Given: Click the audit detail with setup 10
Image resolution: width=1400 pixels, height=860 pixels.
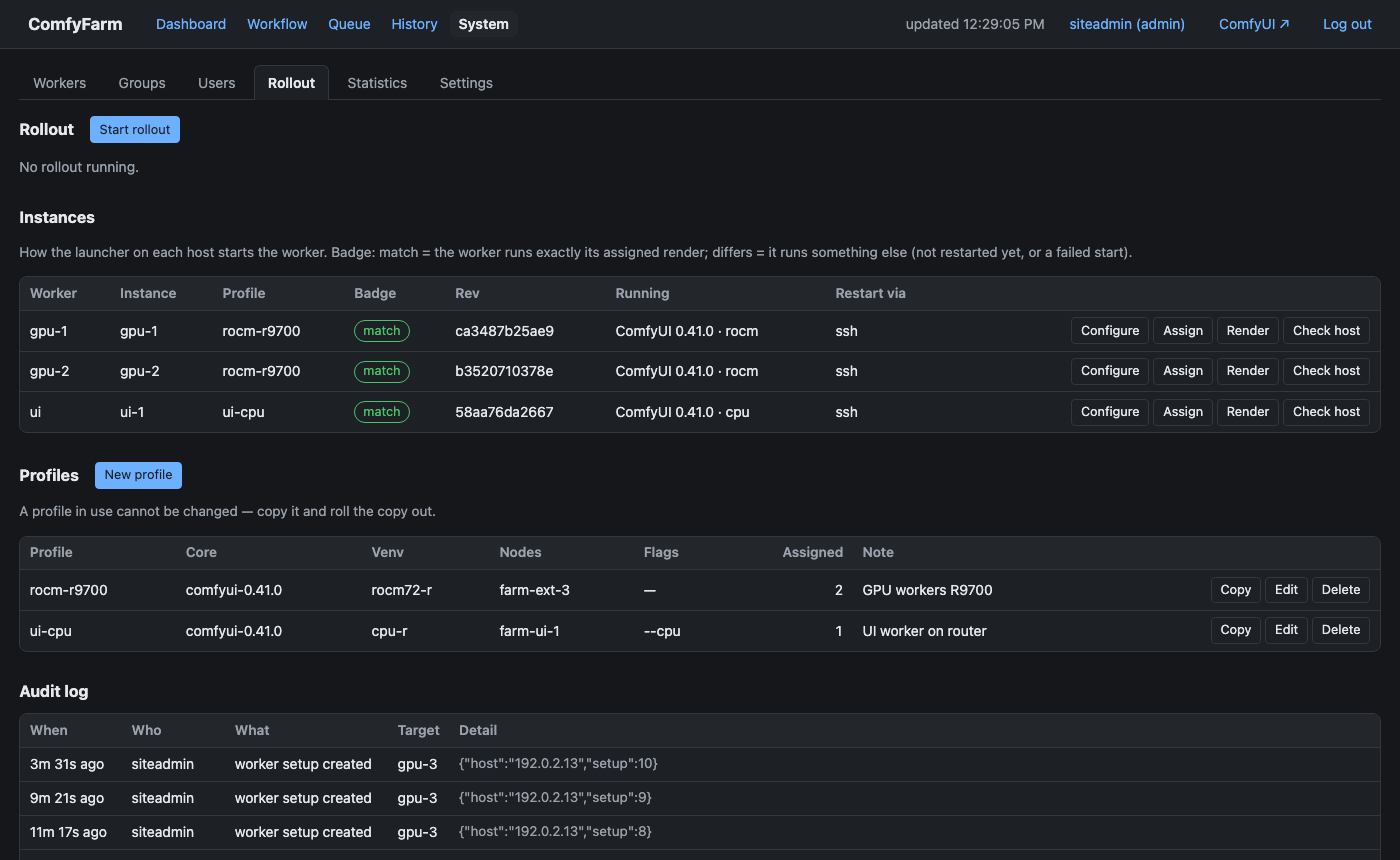Looking at the screenshot, I should pos(558,764).
